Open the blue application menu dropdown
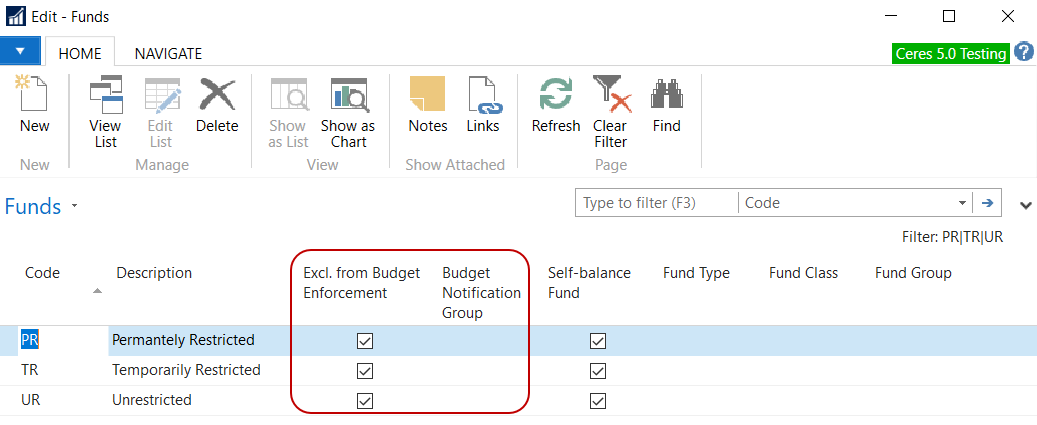This screenshot has width=1037, height=425. (x=20, y=51)
